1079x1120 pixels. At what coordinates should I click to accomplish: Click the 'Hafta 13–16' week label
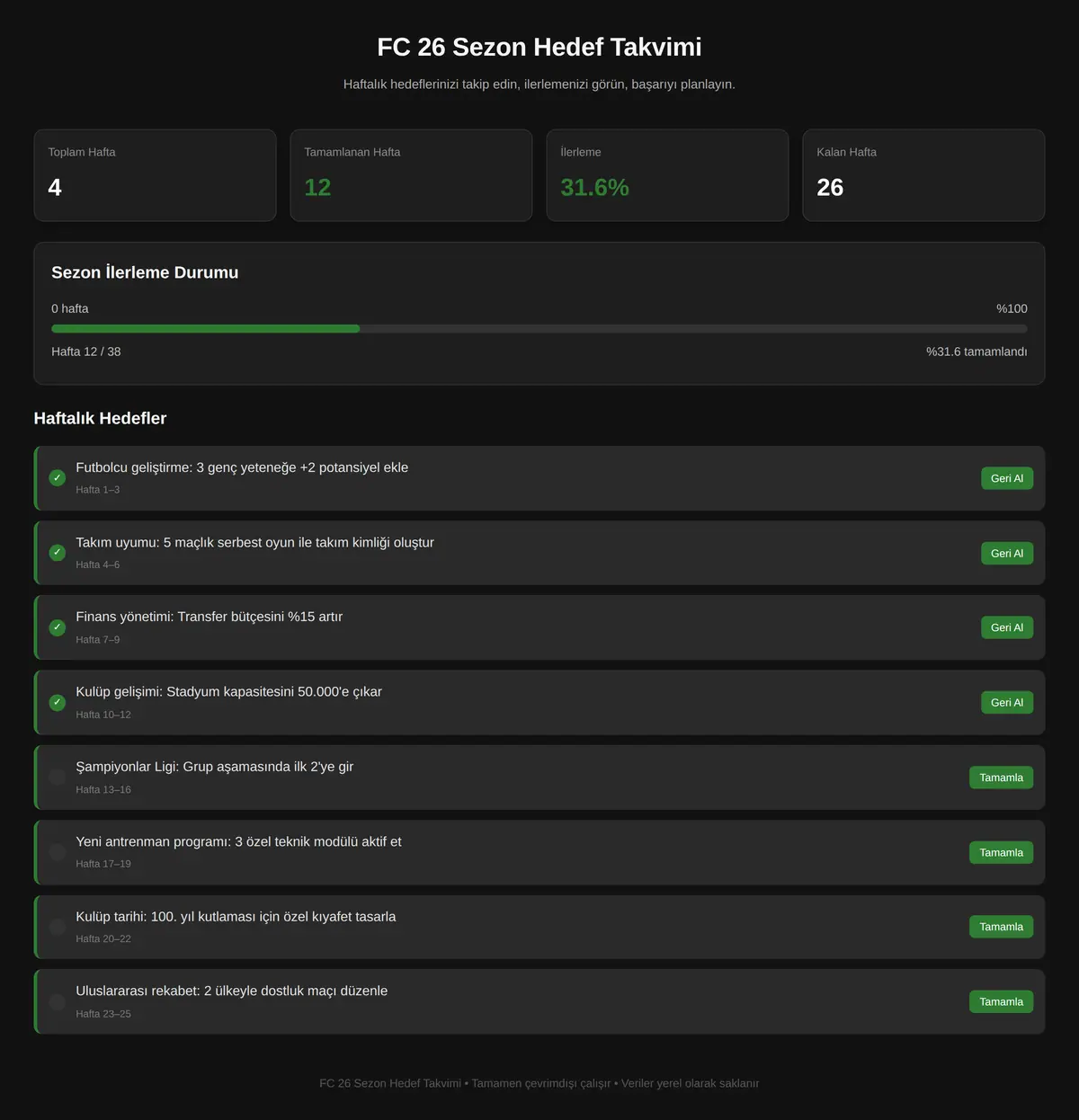pyautogui.click(x=103, y=789)
